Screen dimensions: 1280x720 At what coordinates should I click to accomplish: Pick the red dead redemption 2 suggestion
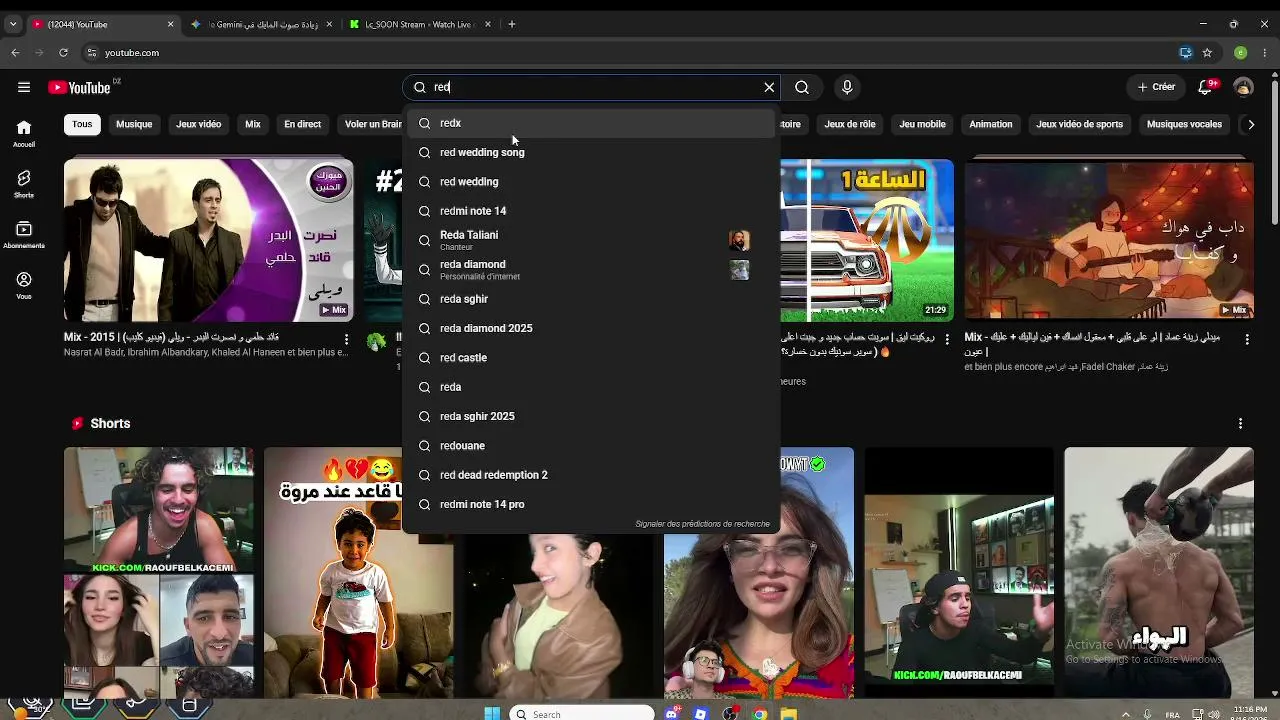[591, 475]
